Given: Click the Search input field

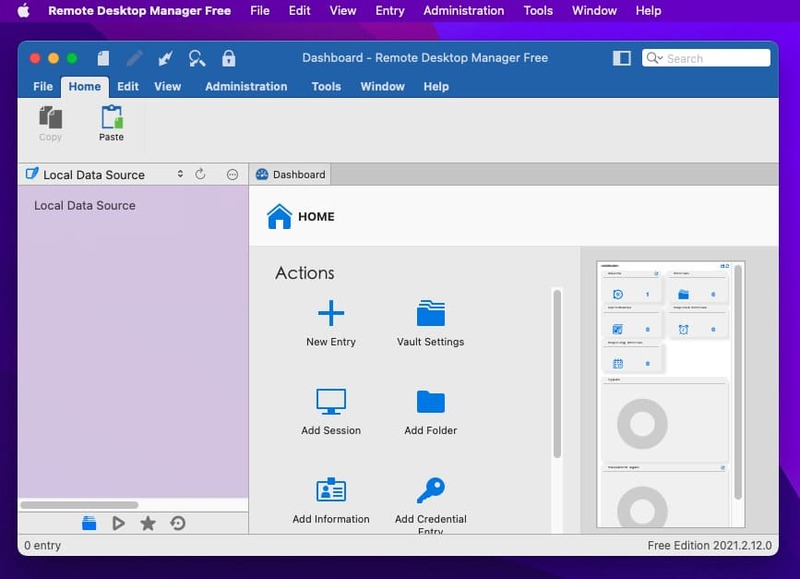Looking at the screenshot, I should tap(706, 58).
